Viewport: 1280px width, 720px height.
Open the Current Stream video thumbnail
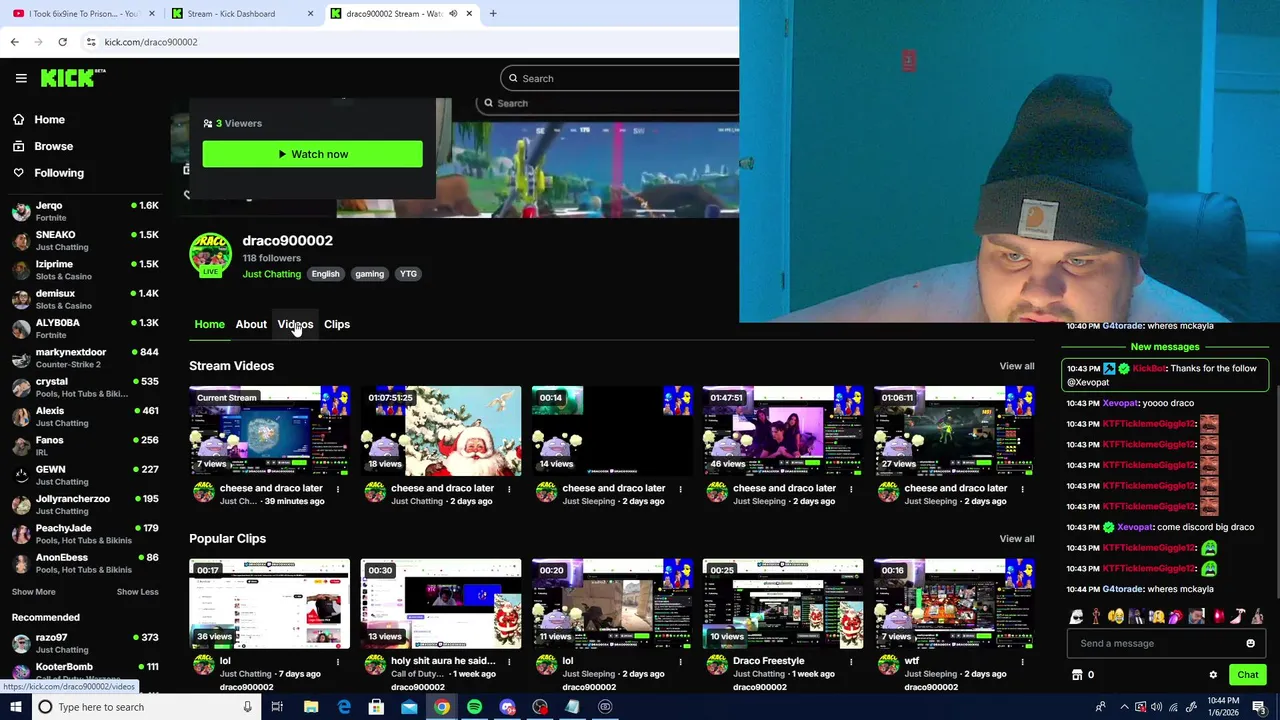tap(270, 431)
